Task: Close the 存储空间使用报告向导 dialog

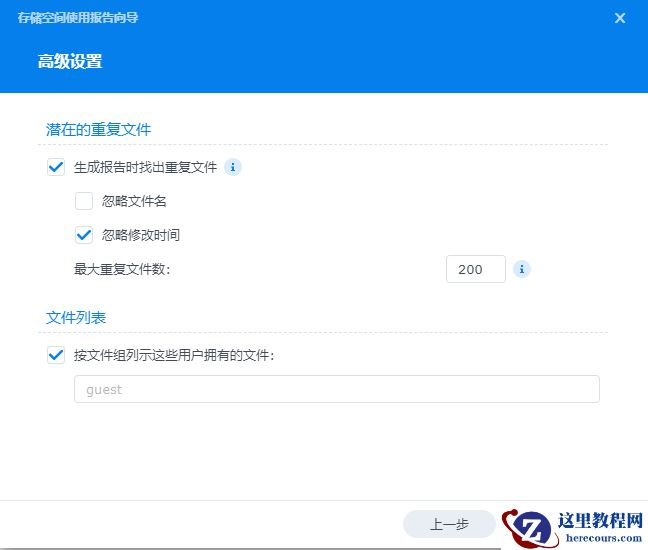Action: click(619, 18)
